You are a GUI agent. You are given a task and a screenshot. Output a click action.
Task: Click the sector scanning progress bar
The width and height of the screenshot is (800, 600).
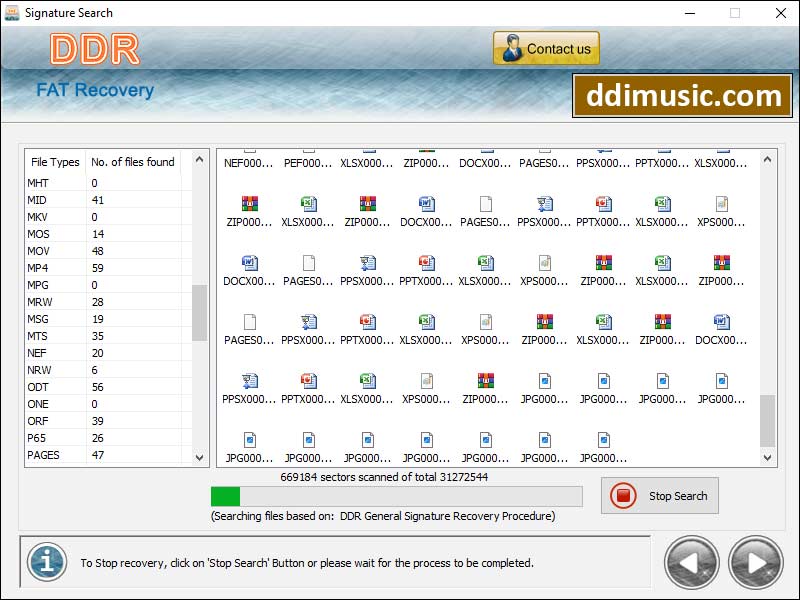click(395, 496)
